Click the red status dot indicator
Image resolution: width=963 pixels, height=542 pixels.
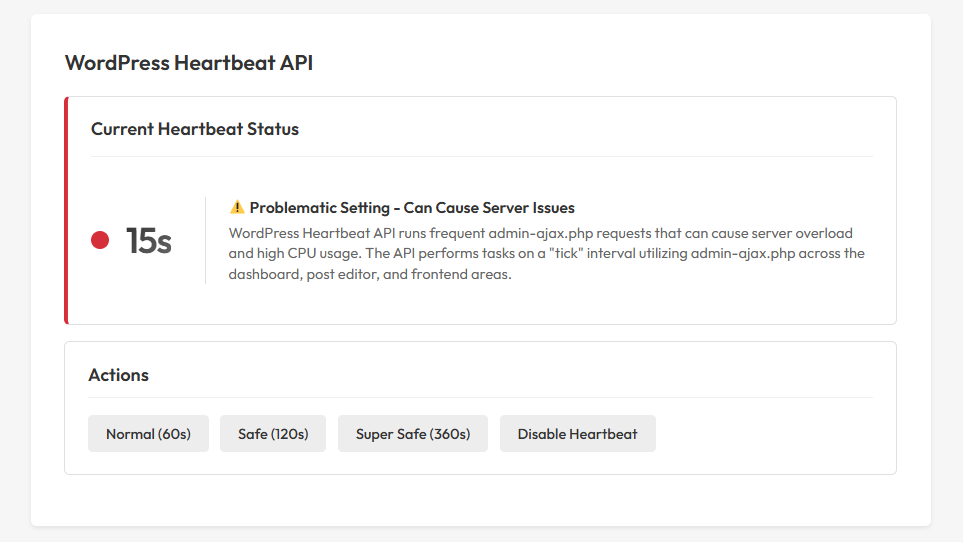[x=100, y=240]
